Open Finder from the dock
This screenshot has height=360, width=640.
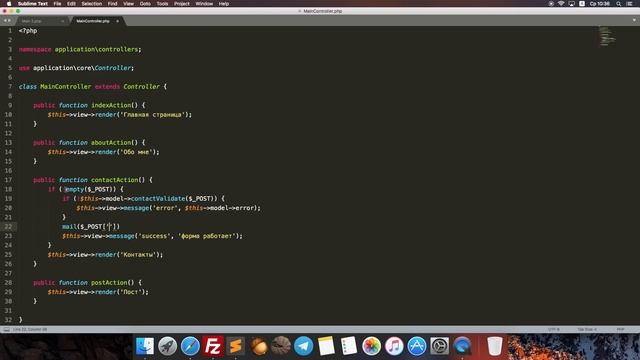click(x=144, y=346)
